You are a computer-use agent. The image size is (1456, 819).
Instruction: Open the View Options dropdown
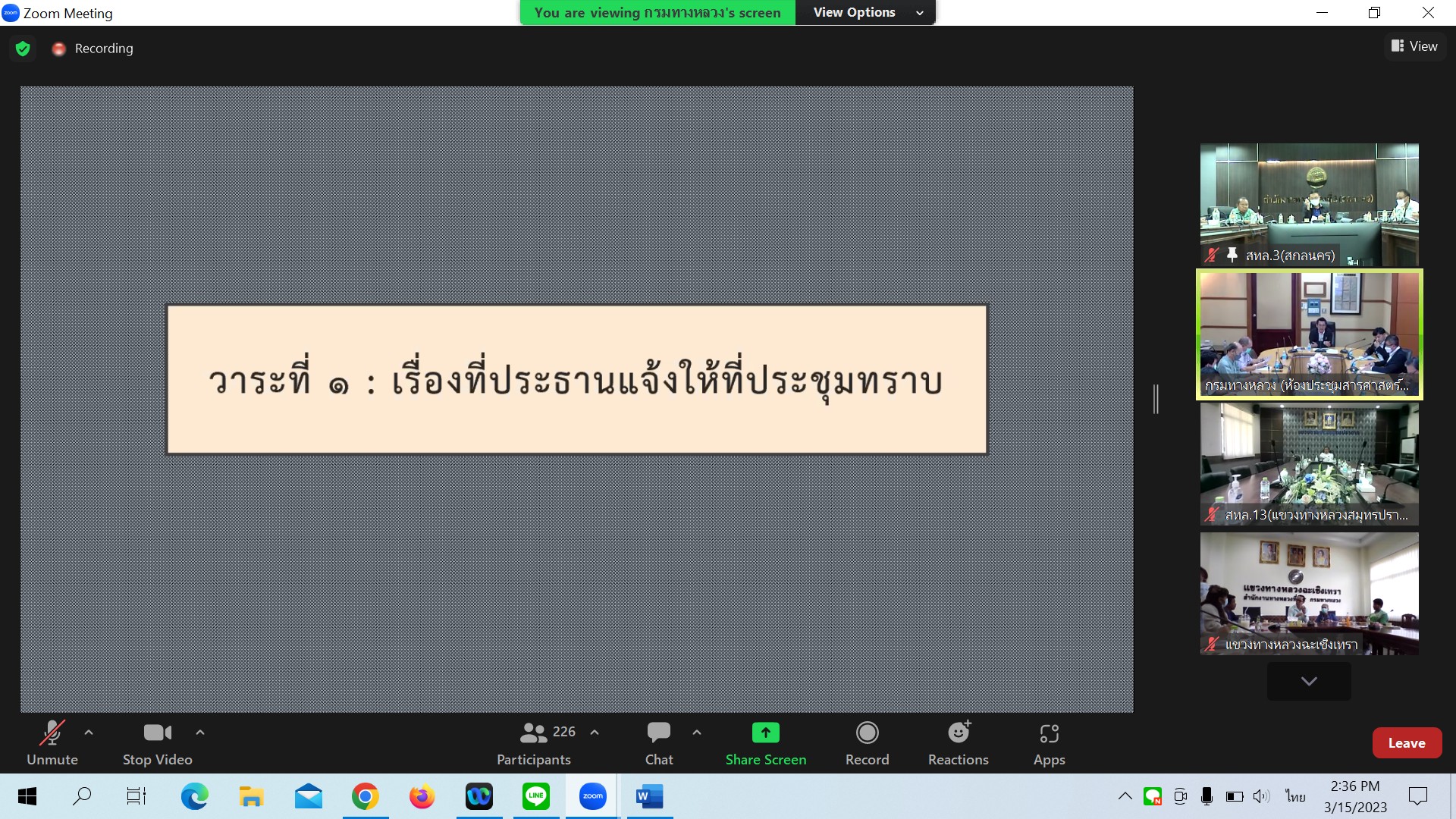(865, 12)
